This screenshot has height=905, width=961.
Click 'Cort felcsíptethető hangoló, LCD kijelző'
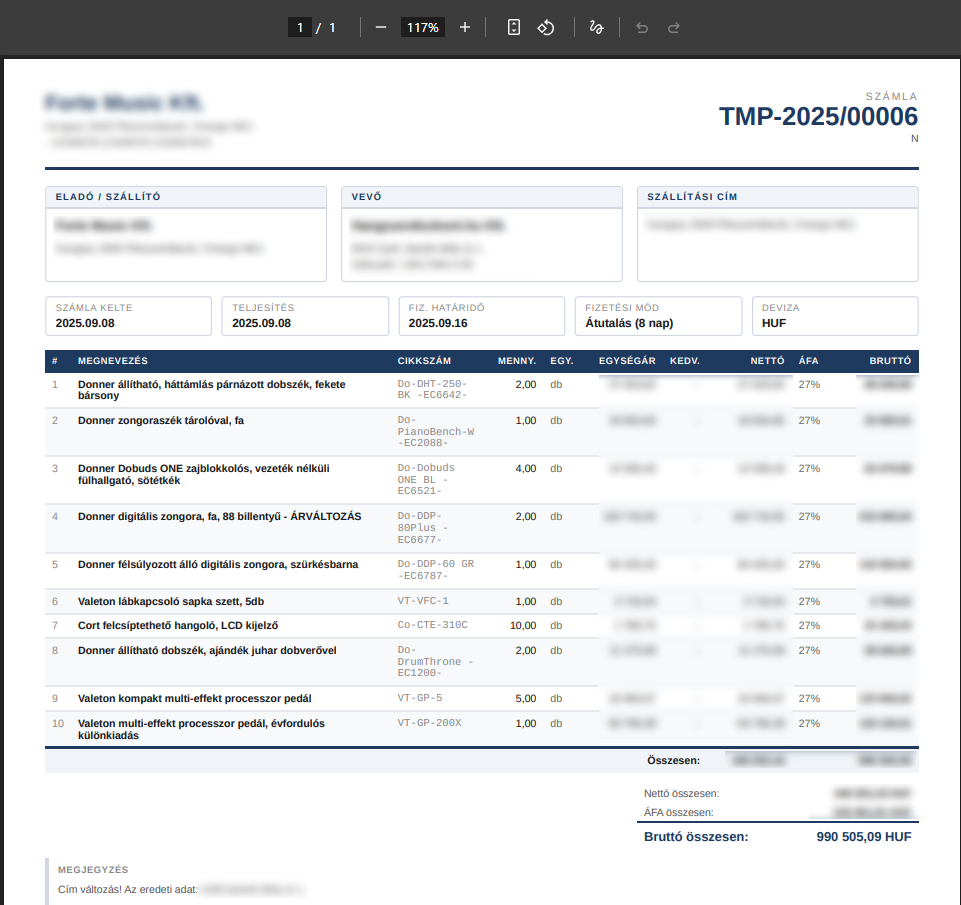pos(178,626)
